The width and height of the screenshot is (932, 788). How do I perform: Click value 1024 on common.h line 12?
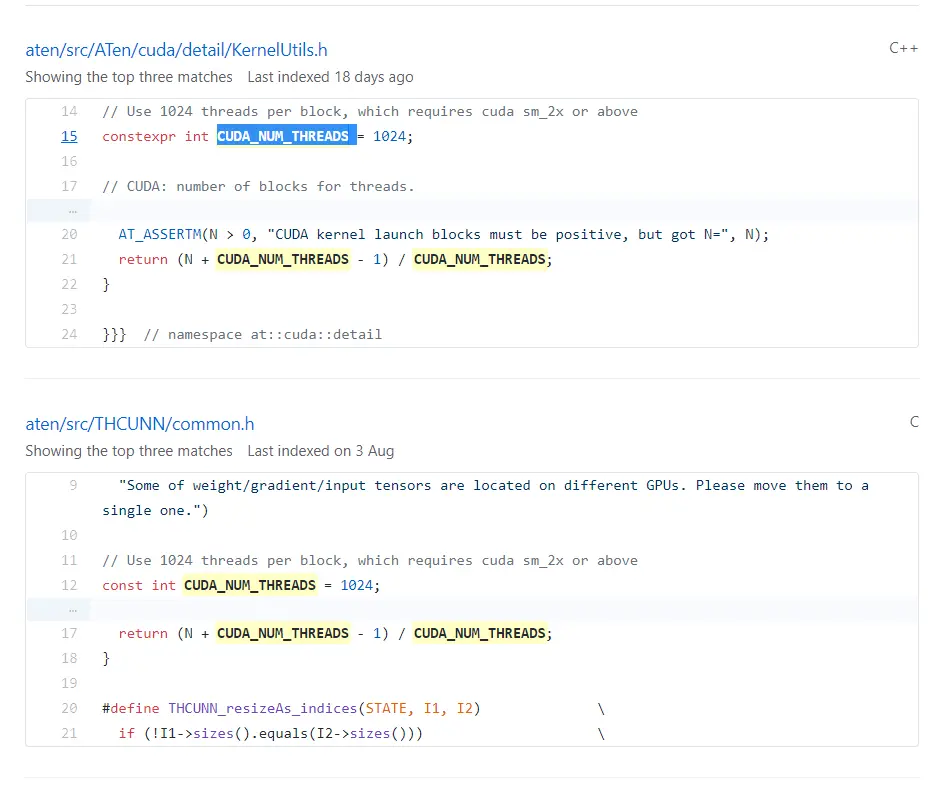[x=357, y=585]
